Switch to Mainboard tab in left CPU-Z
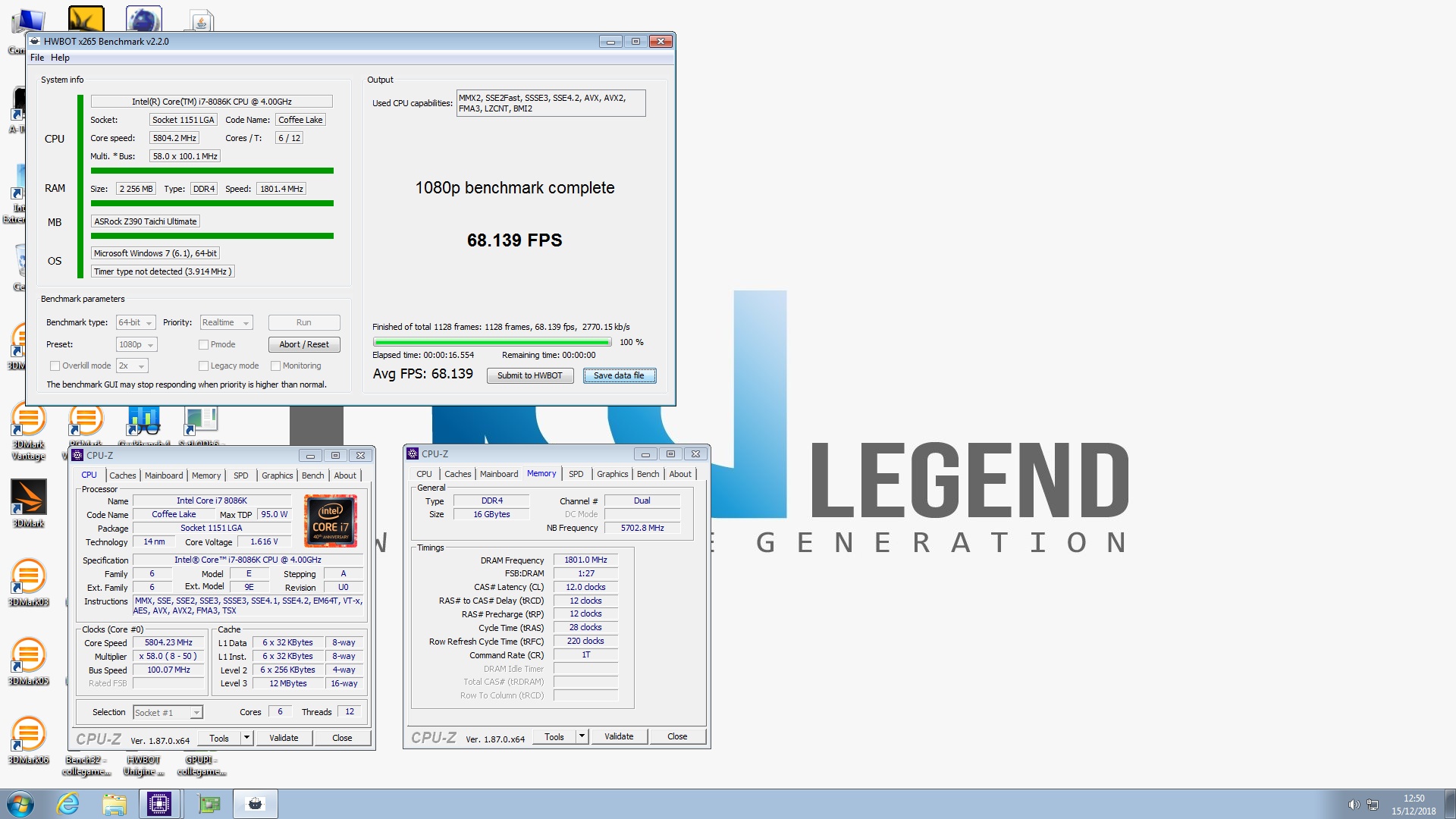Screen dimensions: 1456x819 coord(164,475)
